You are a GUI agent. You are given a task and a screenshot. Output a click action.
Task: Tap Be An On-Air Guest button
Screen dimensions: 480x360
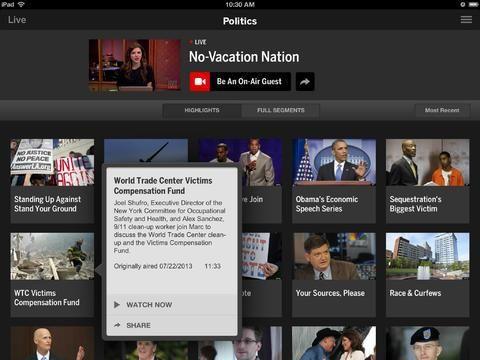tap(240, 81)
